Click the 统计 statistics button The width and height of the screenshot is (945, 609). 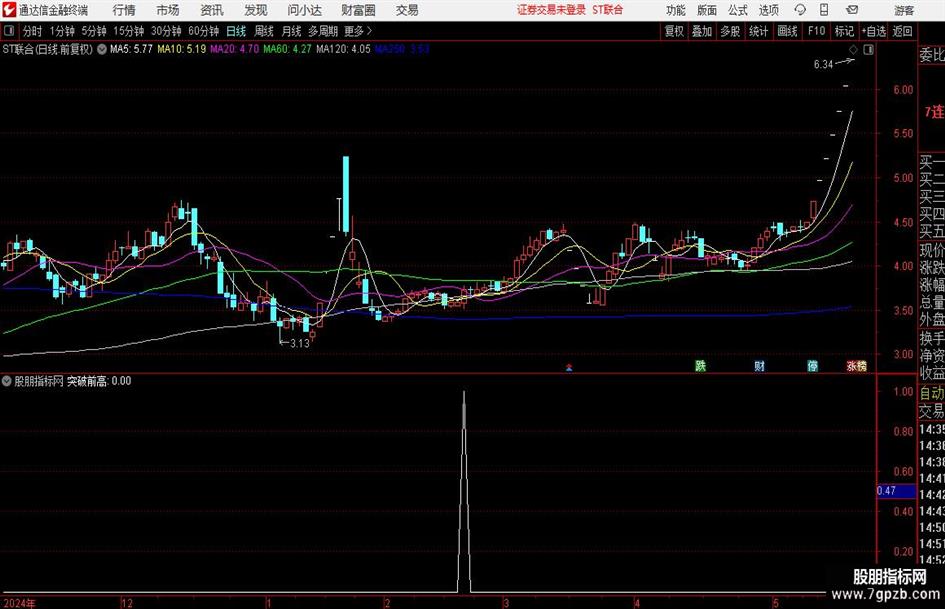pyautogui.click(x=758, y=31)
